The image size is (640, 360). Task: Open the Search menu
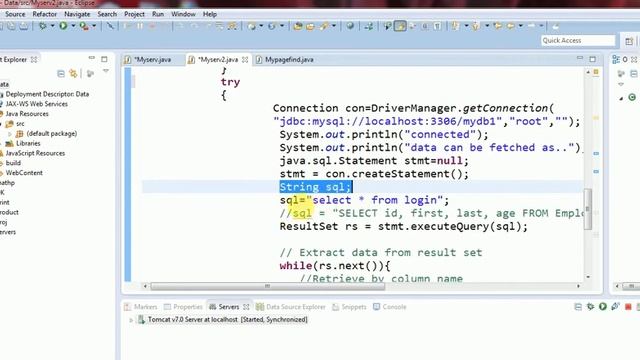pyautogui.click(x=107, y=14)
